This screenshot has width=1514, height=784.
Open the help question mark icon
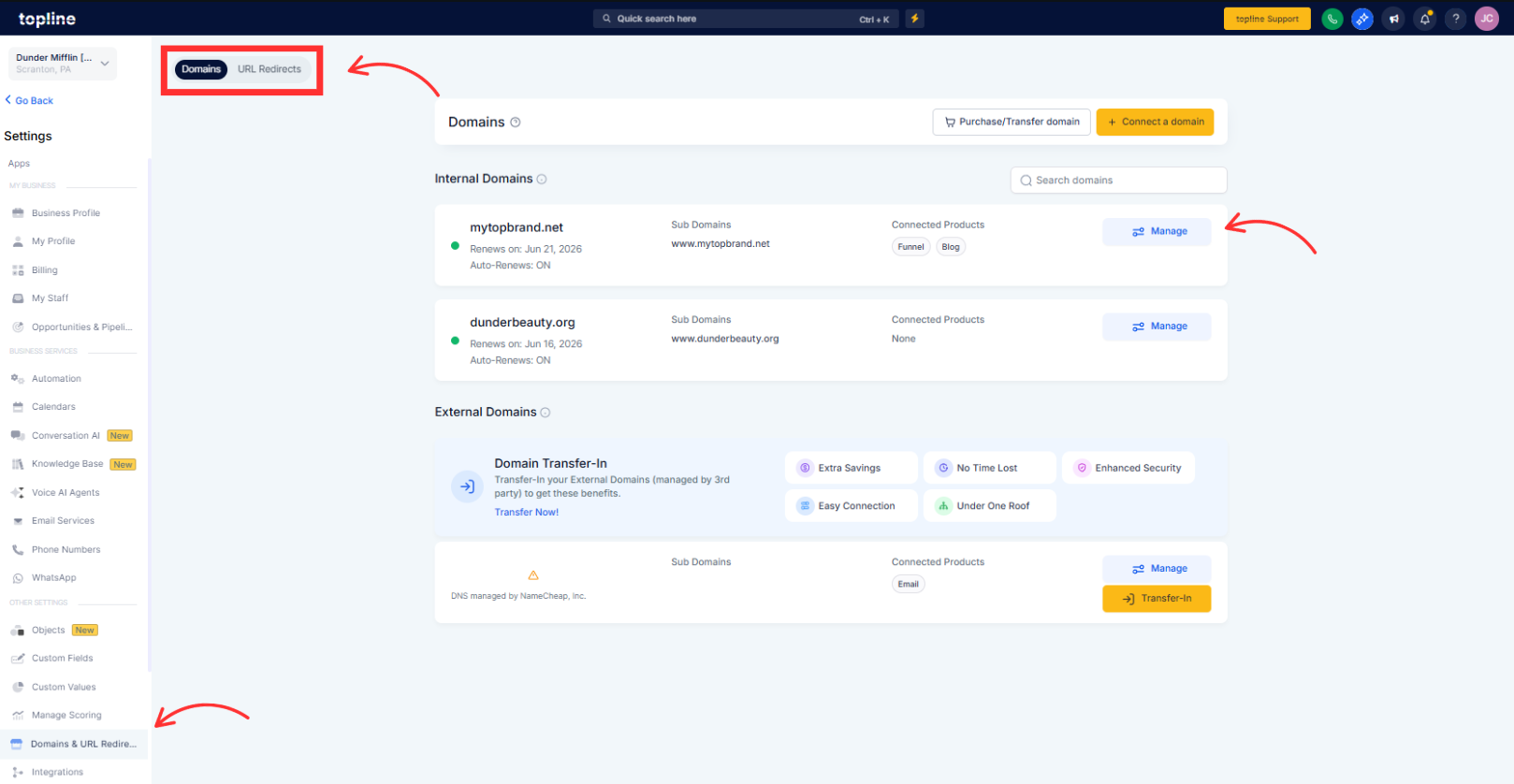(1456, 19)
